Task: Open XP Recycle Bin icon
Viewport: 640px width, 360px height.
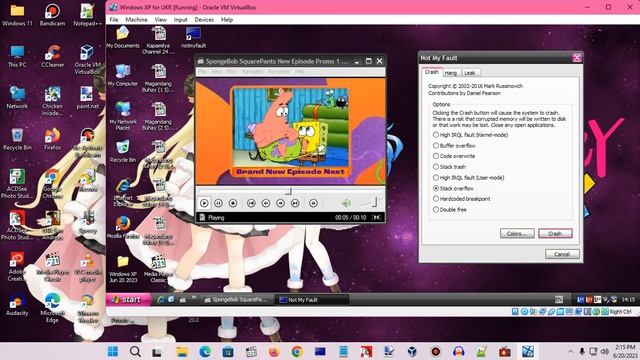Action: [123, 151]
